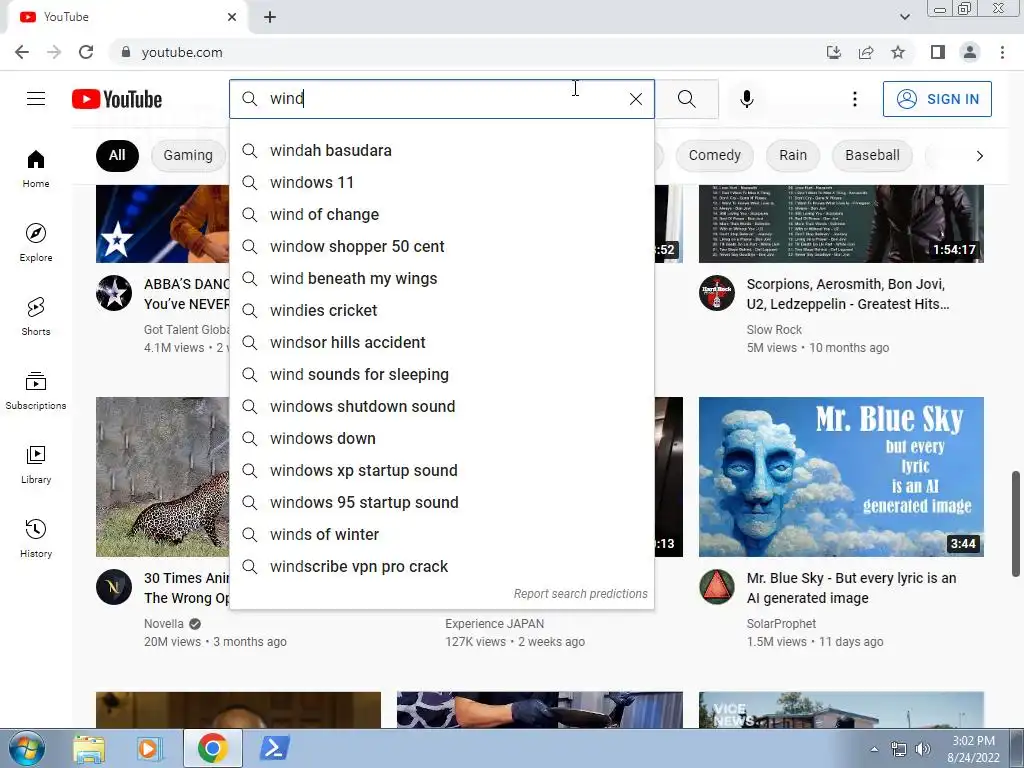
Task: Choose suggestion 'windies cricket'
Action: 441,310
